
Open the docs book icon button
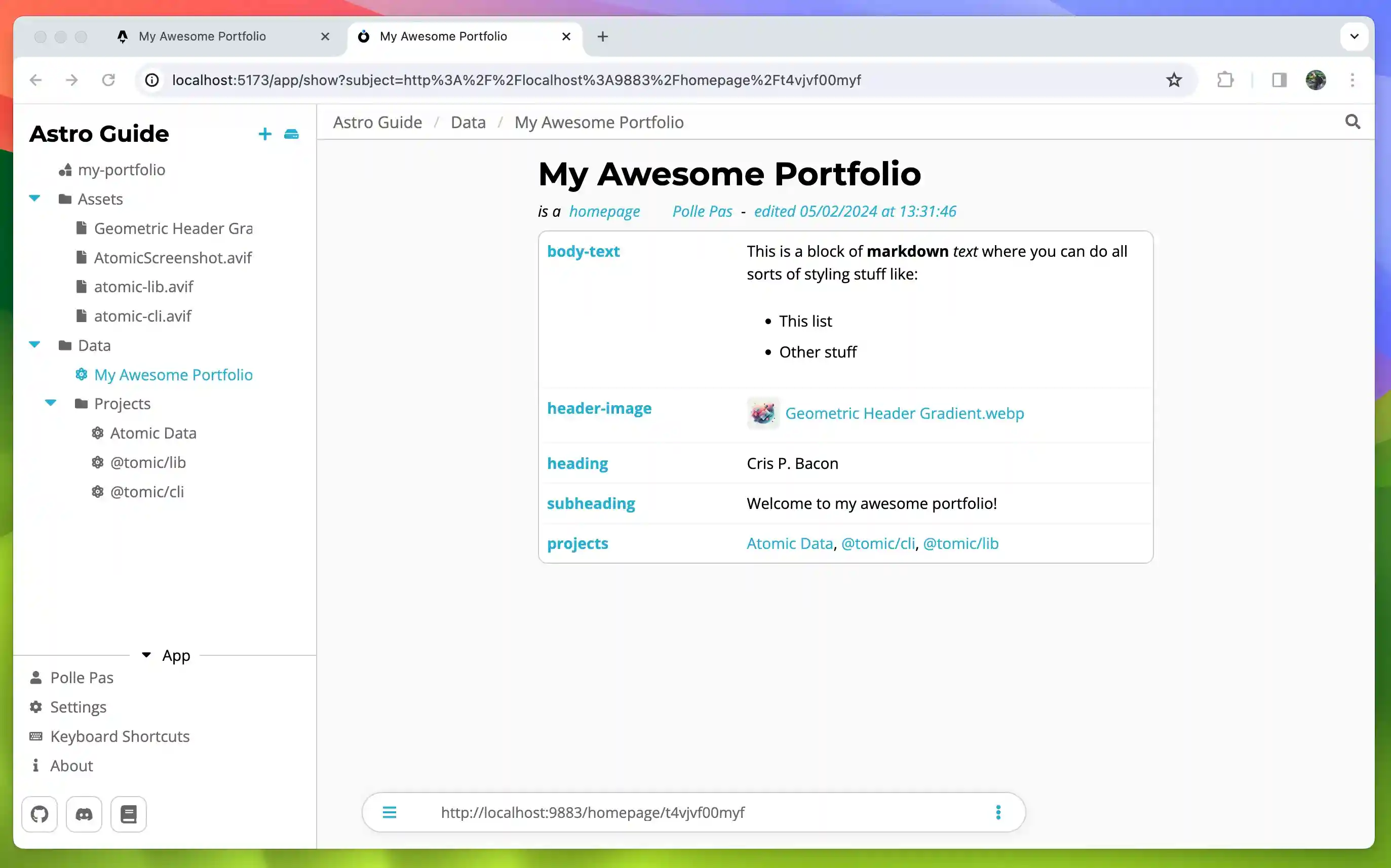[x=129, y=813]
